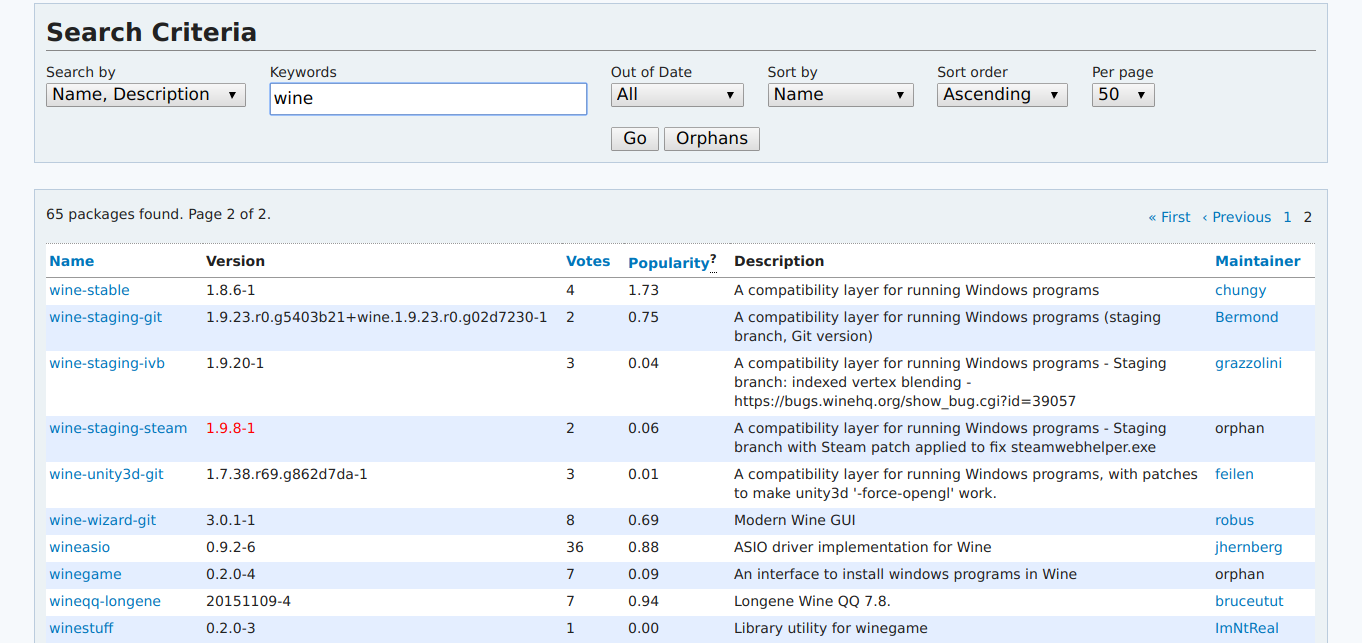Click the Orphans button

[712, 139]
